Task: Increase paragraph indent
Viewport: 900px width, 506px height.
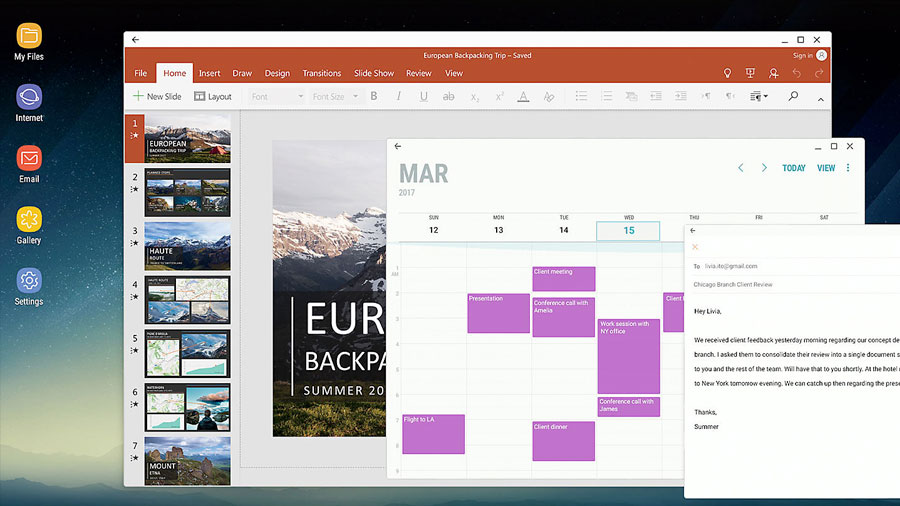Action: (x=681, y=96)
